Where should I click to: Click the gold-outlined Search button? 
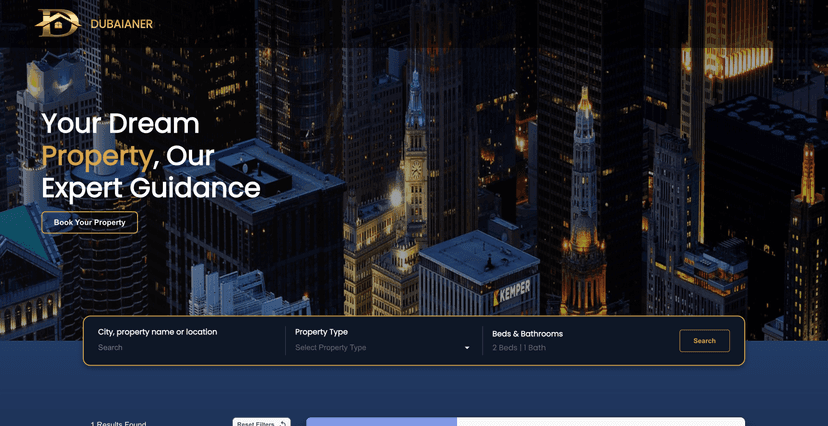704,340
